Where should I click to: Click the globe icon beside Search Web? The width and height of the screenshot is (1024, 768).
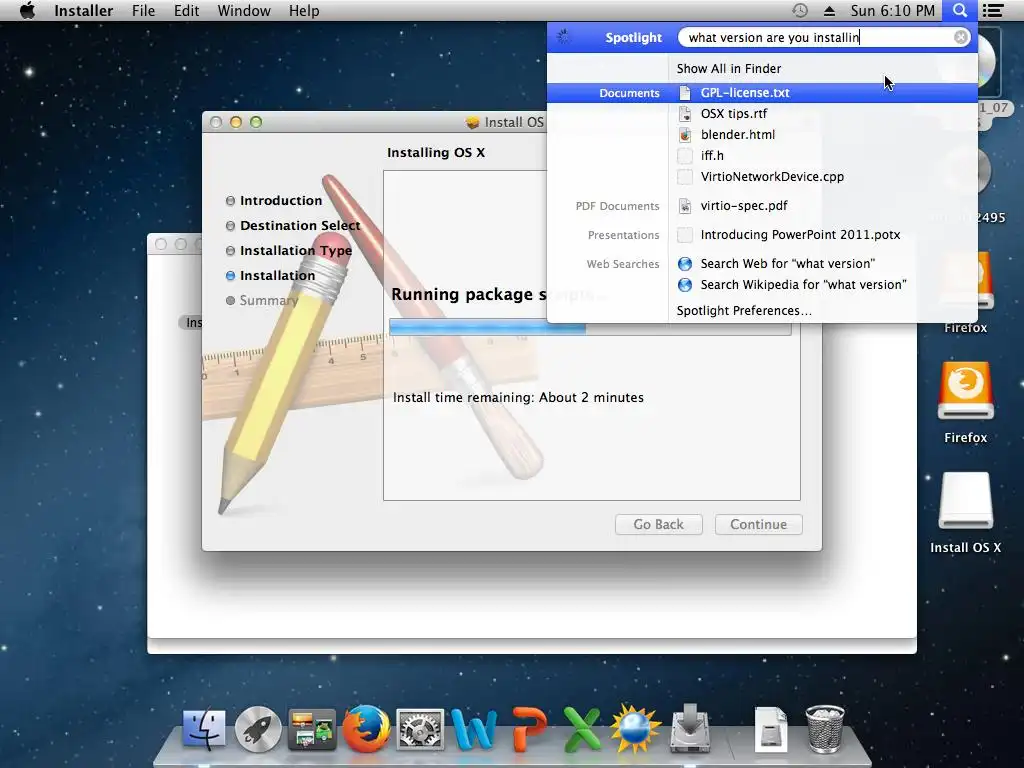click(x=684, y=264)
